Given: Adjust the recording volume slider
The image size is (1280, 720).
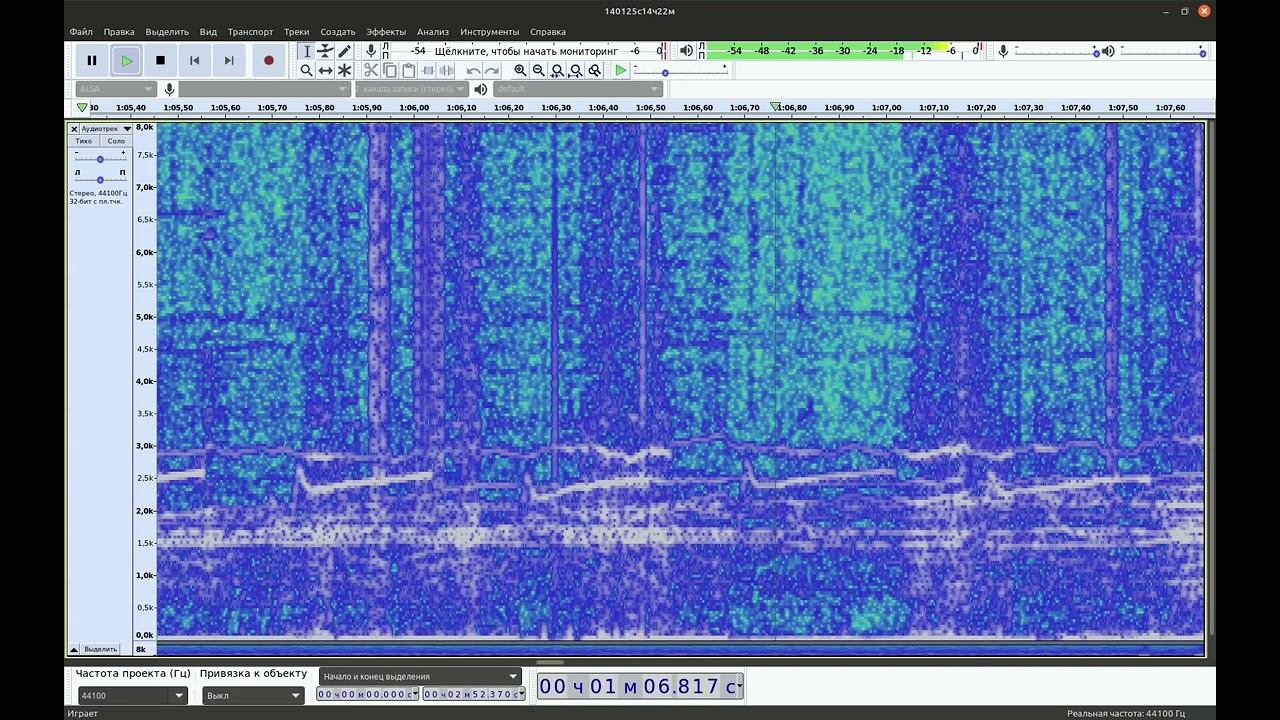Looking at the screenshot, I should point(1055,51).
